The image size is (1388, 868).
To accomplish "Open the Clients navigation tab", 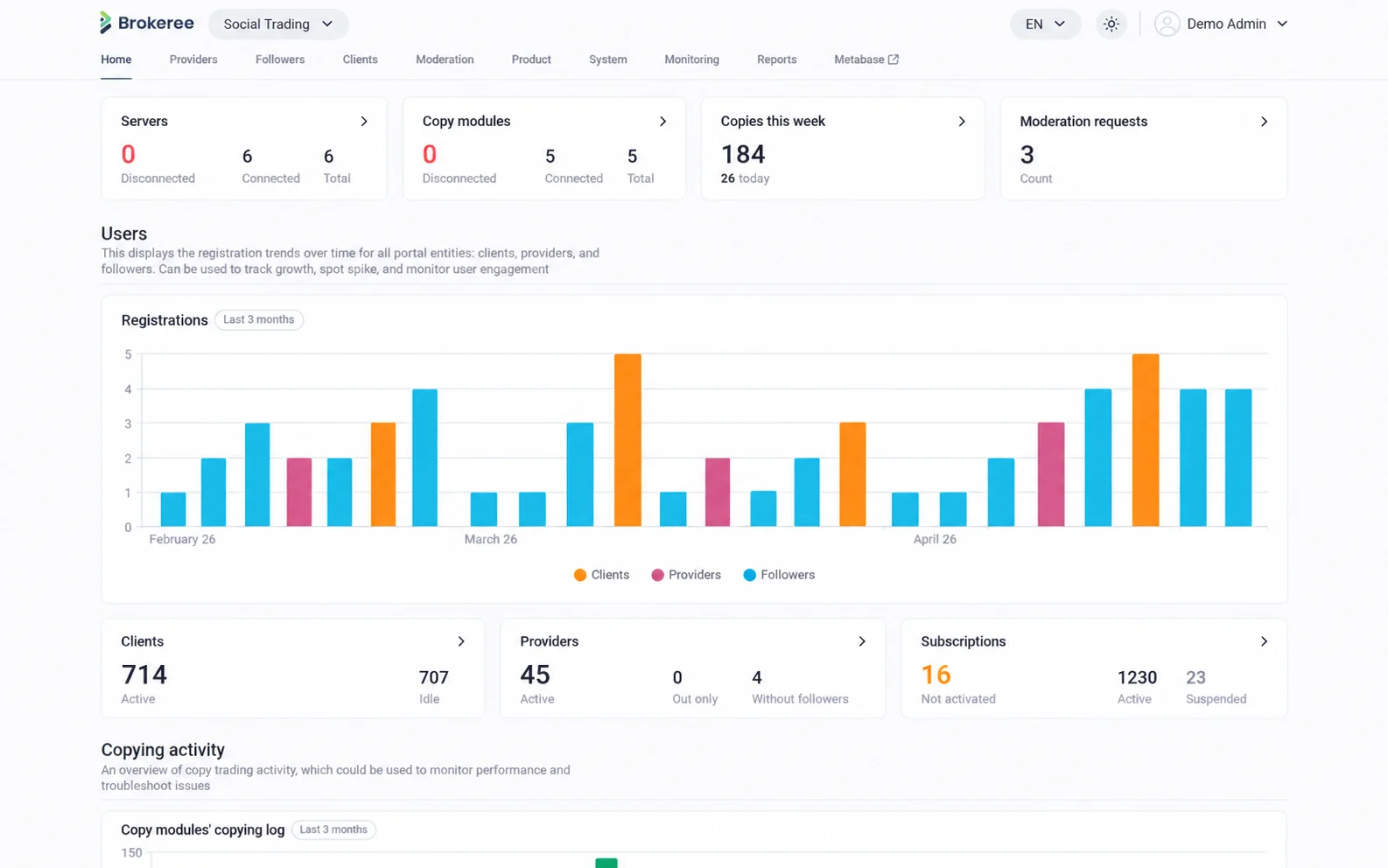I will [x=361, y=59].
